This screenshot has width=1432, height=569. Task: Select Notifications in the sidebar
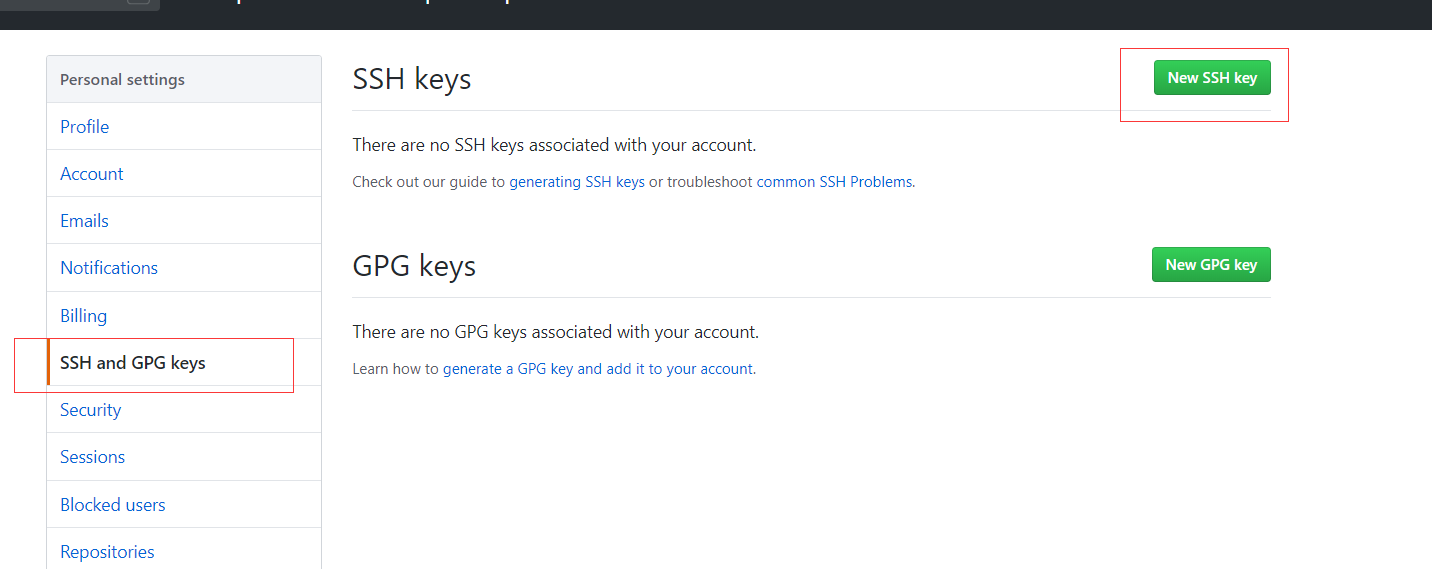coord(109,268)
